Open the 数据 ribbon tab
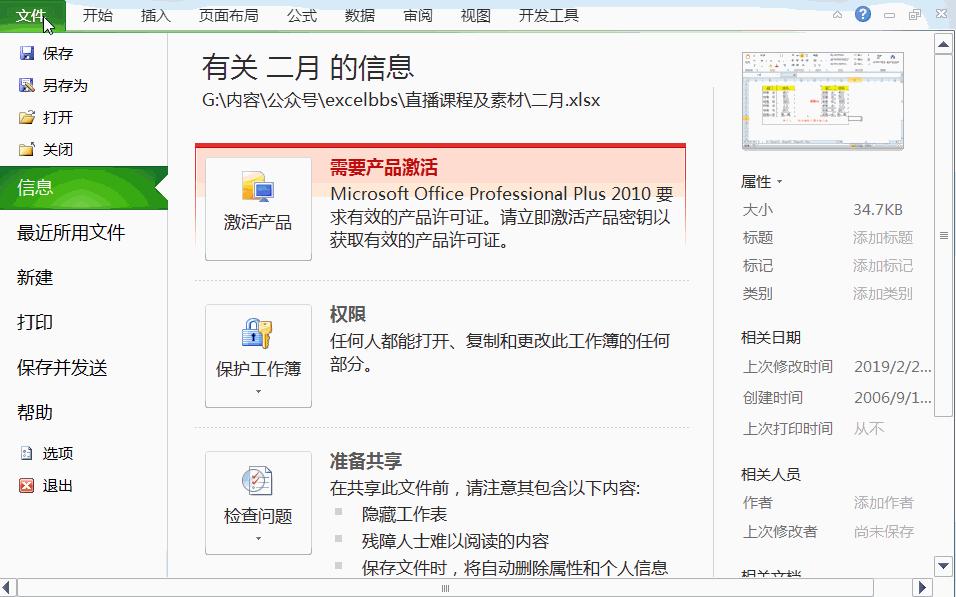The height and width of the screenshot is (597, 956). (359, 15)
